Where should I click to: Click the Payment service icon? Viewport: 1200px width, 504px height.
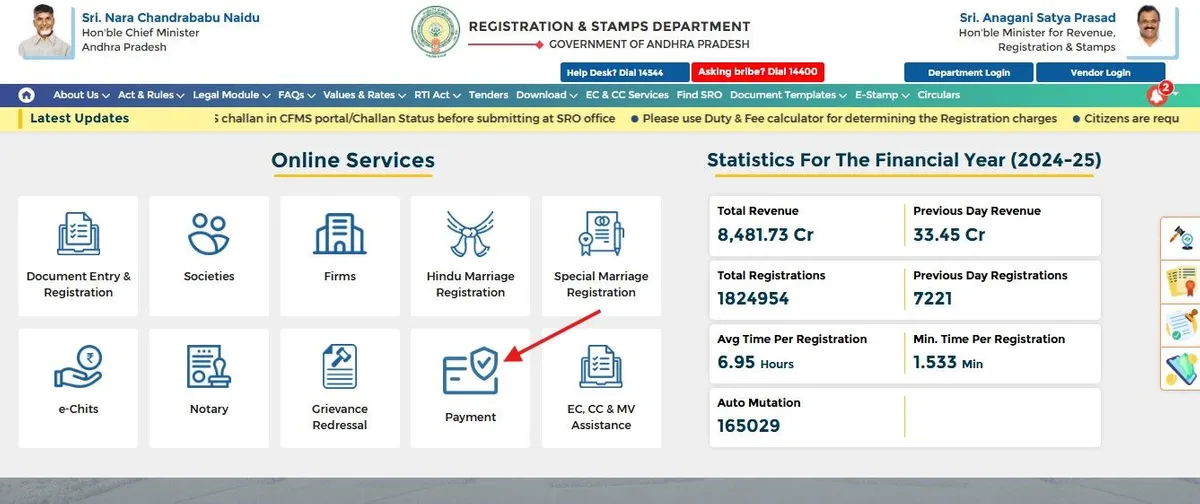coord(470,387)
